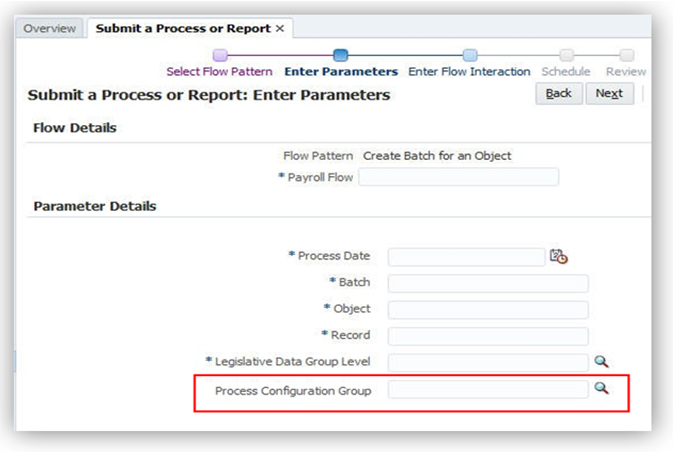Search Legislative Data Group Level values
The width and height of the screenshot is (673, 456).
[x=601, y=362]
